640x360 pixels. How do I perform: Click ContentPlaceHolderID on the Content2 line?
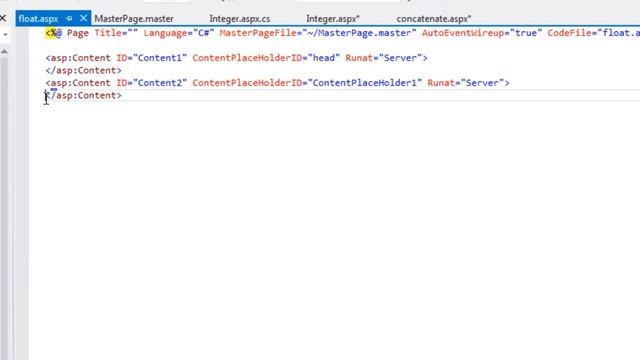click(x=247, y=83)
